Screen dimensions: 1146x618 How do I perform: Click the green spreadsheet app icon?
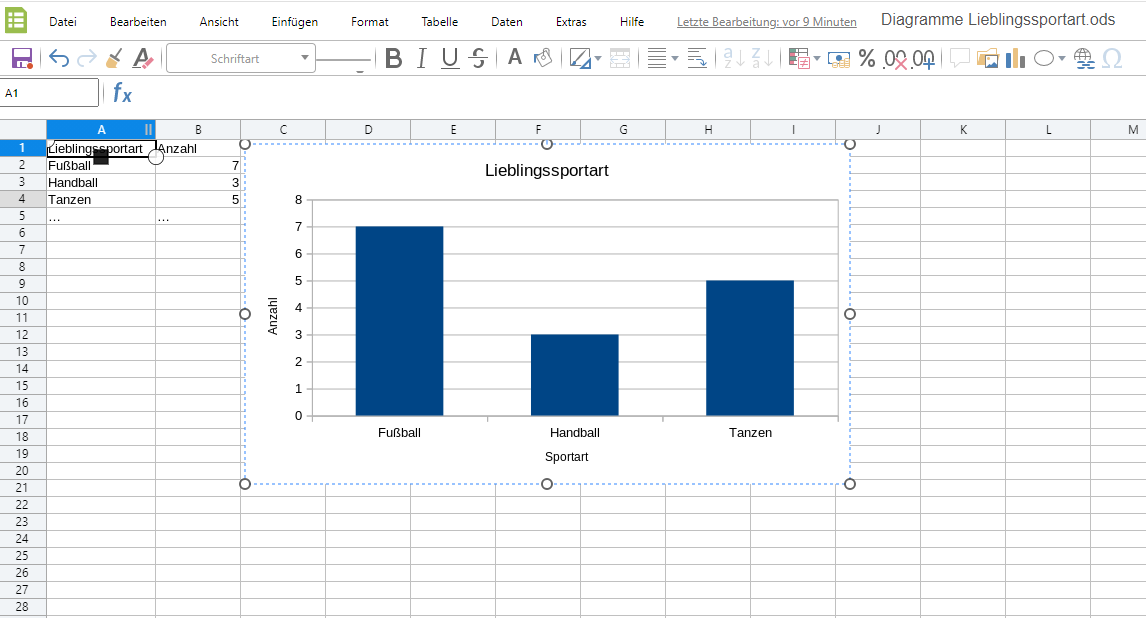tap(15, 20)
